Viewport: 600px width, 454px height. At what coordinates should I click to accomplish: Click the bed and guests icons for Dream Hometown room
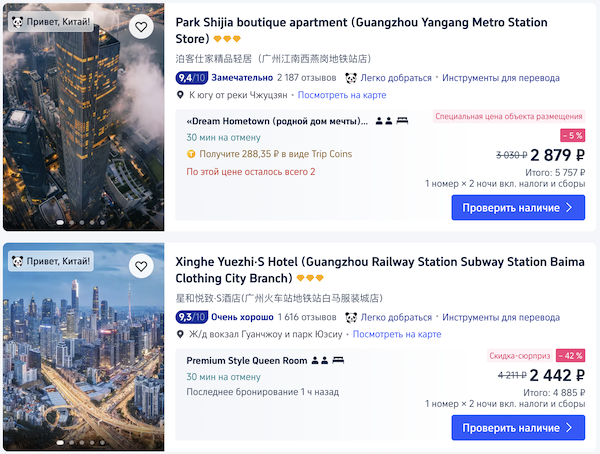pyautogui.click(x=391, y=121)
